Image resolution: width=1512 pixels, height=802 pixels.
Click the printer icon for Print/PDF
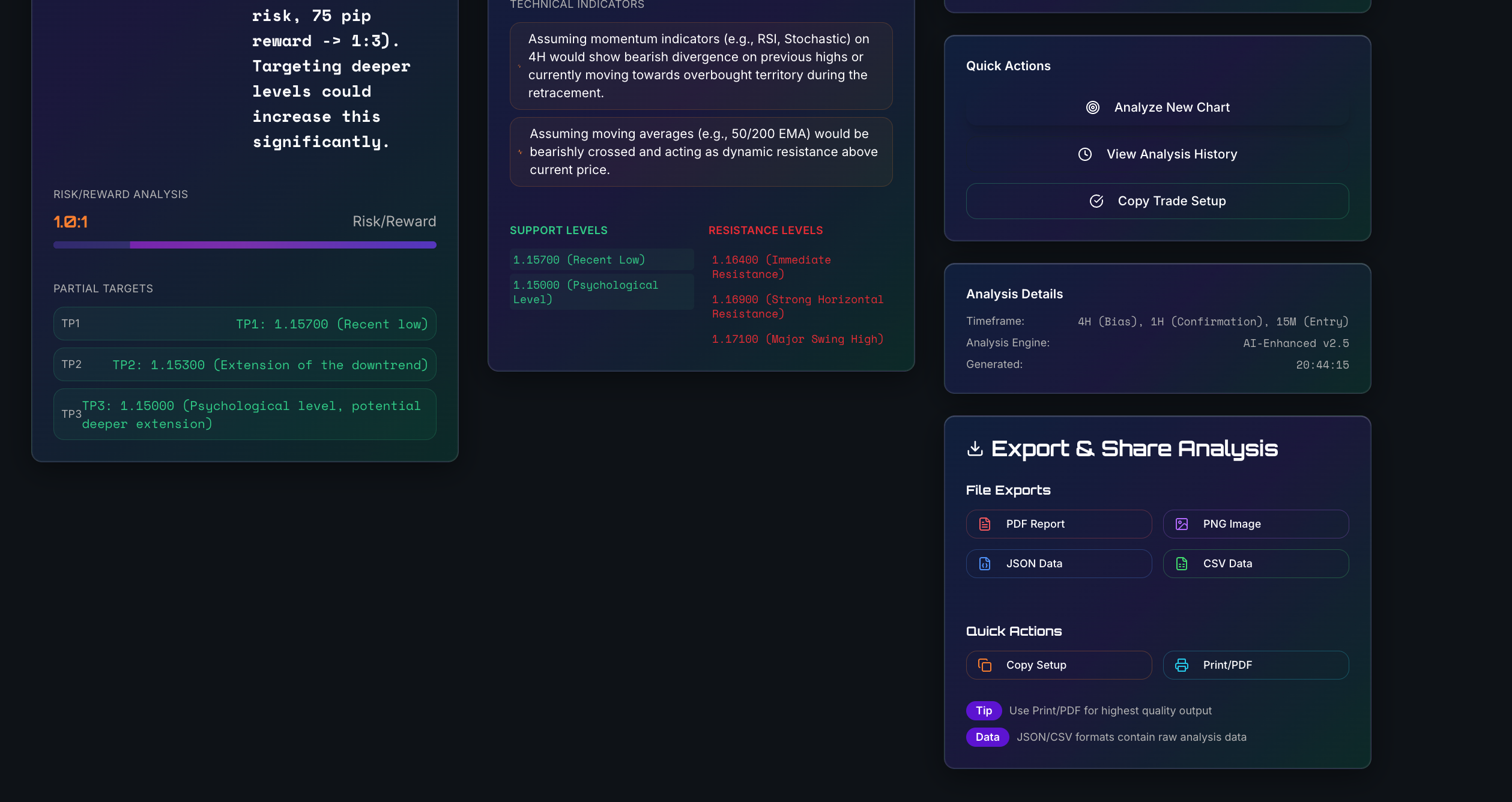1182,665
